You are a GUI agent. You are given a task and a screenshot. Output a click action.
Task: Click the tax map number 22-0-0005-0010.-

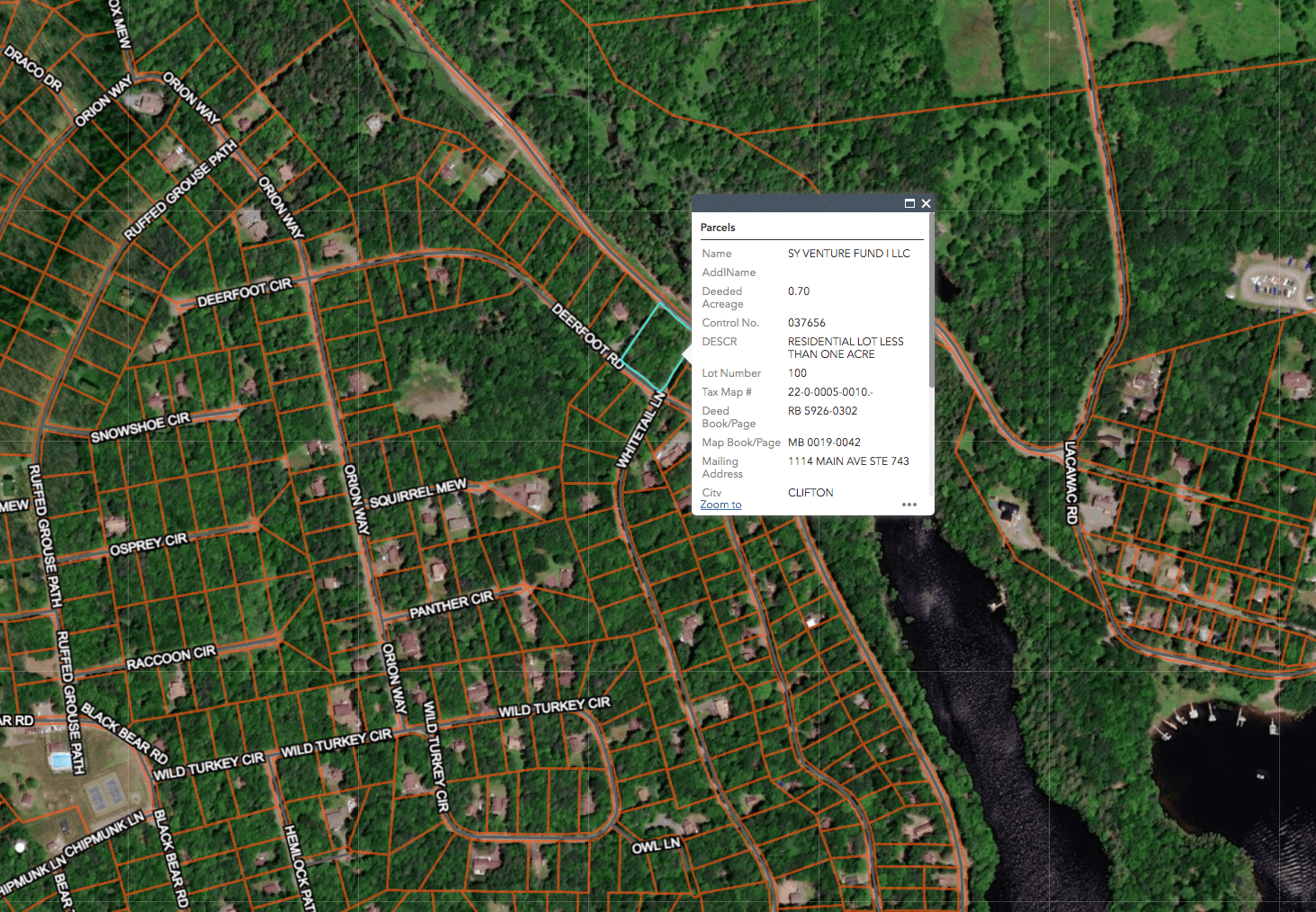click(x=830, y=392)
